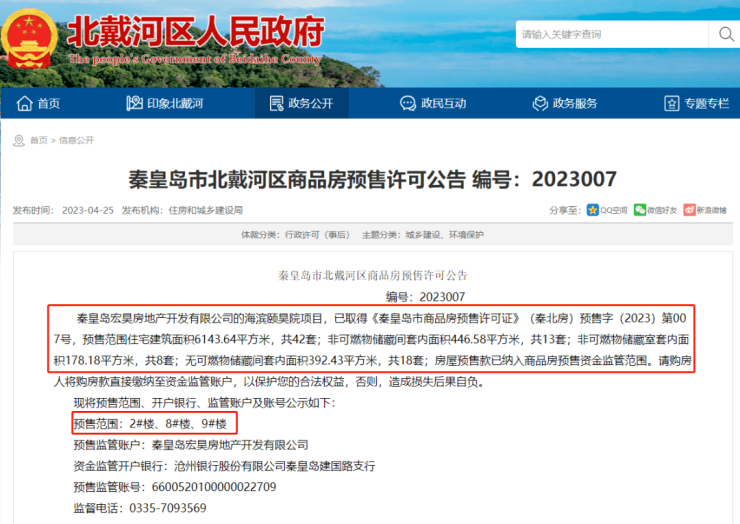Click the breadcrumb location pin icon
This screenshot has width=740, height=524.
[x=19, y=141]
